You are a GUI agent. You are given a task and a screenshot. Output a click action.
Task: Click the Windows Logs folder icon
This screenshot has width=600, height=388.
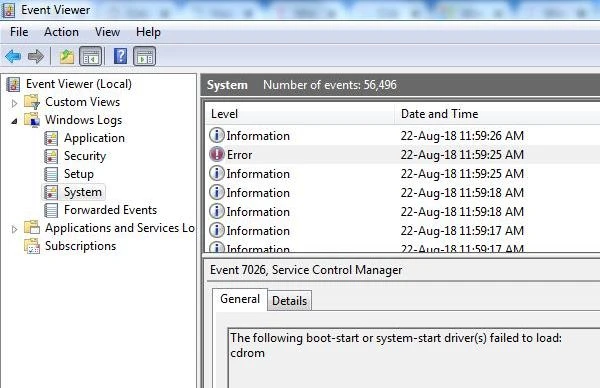tap(32, 120)
